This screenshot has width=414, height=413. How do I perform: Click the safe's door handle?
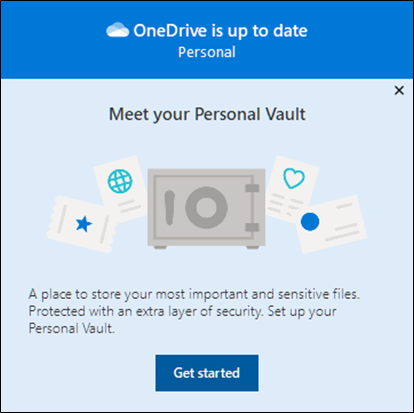170,208
